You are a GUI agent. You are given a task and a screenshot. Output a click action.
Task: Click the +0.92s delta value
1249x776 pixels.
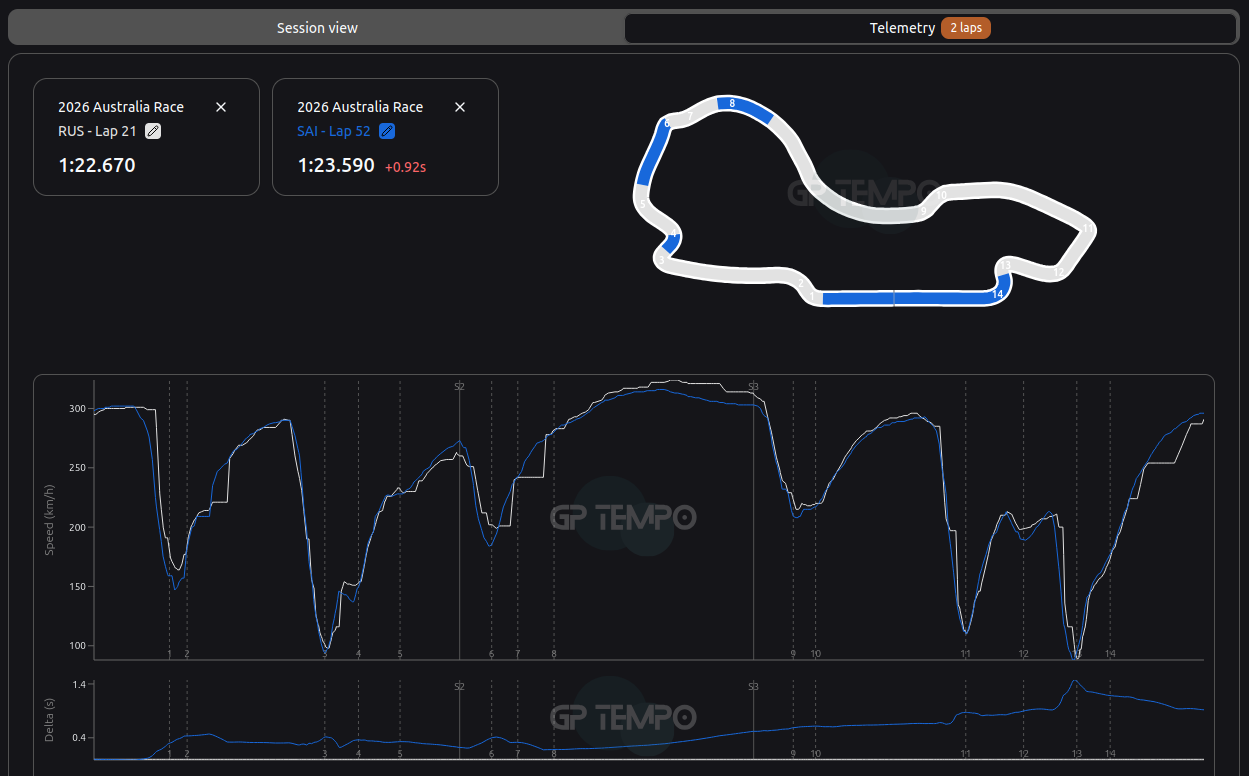(x=405, y=167)
